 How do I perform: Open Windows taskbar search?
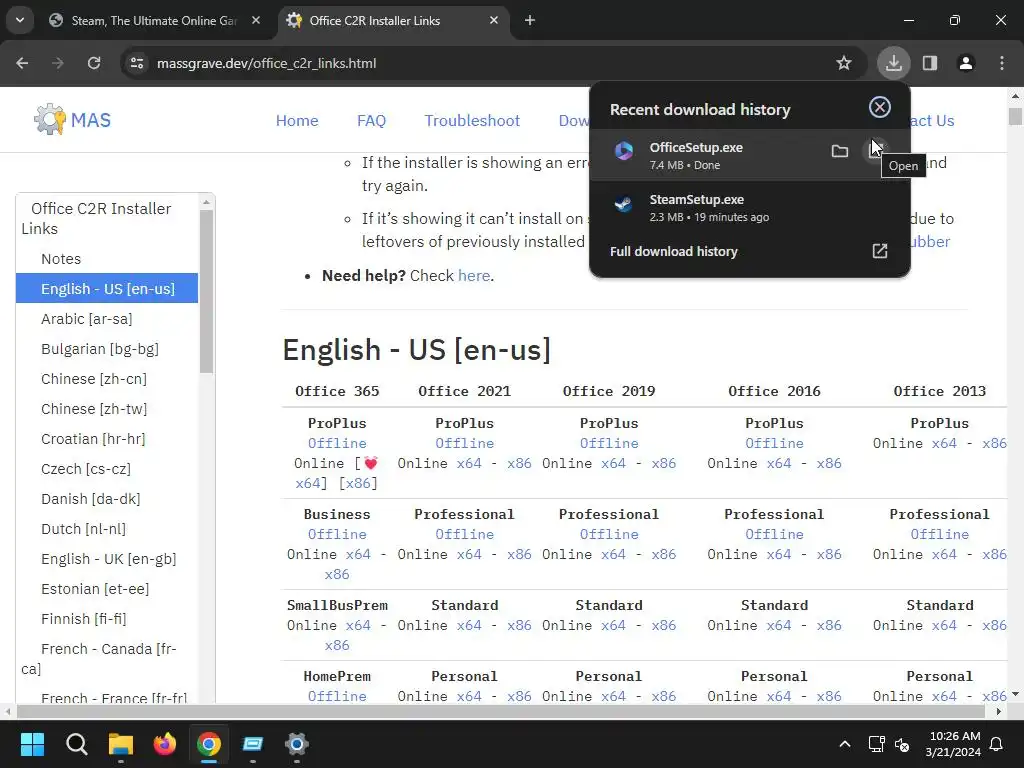76,744
